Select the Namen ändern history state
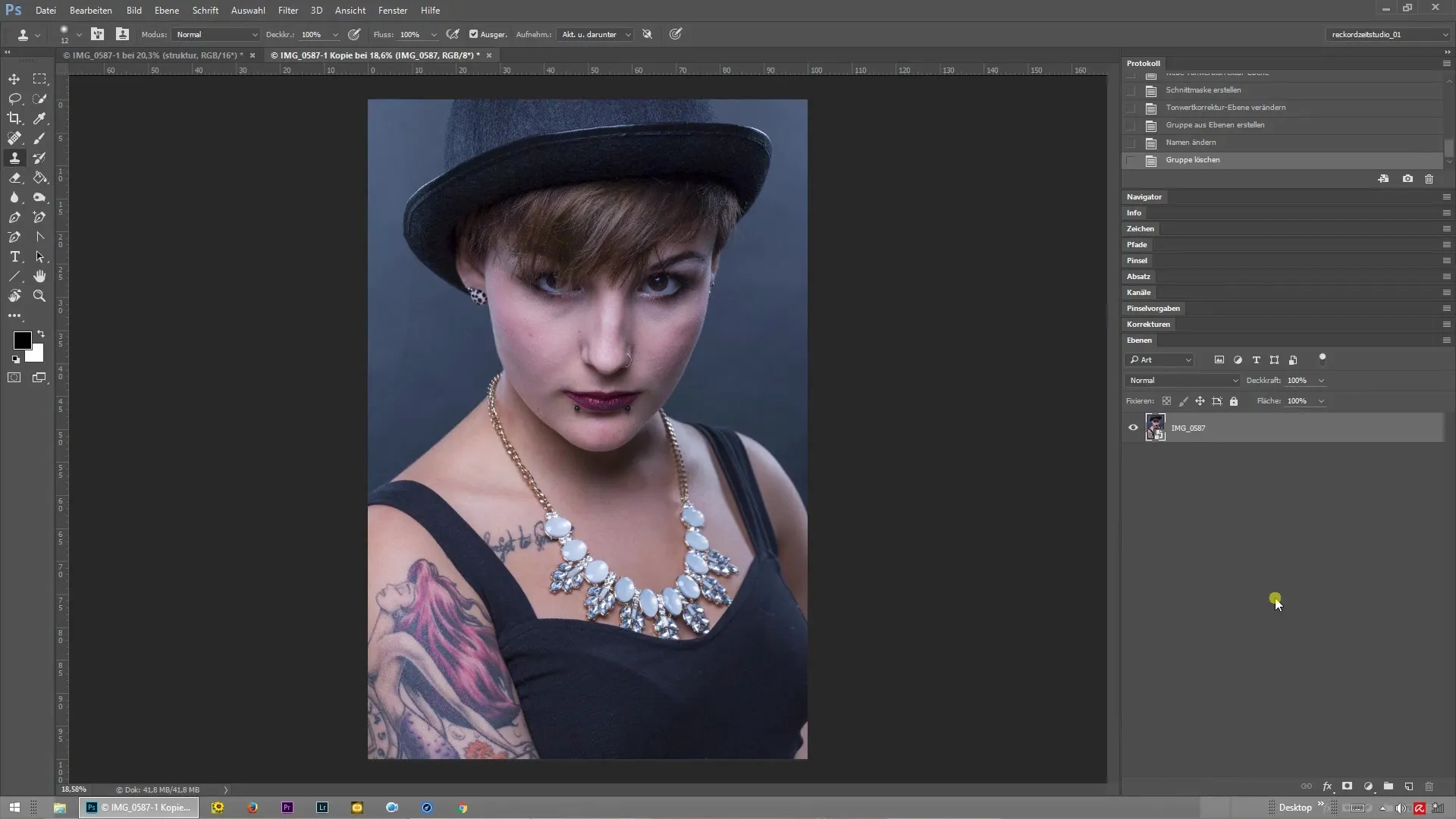 (1191, 143)
